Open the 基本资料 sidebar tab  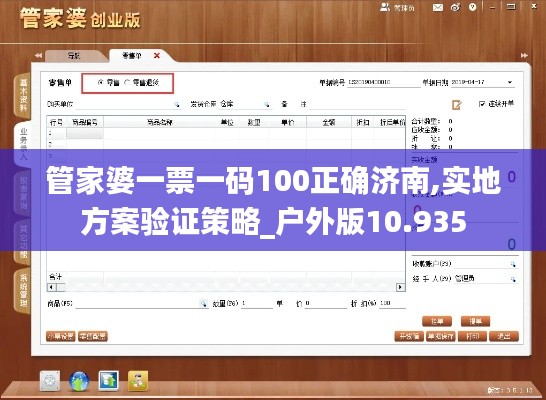(23, 96)
